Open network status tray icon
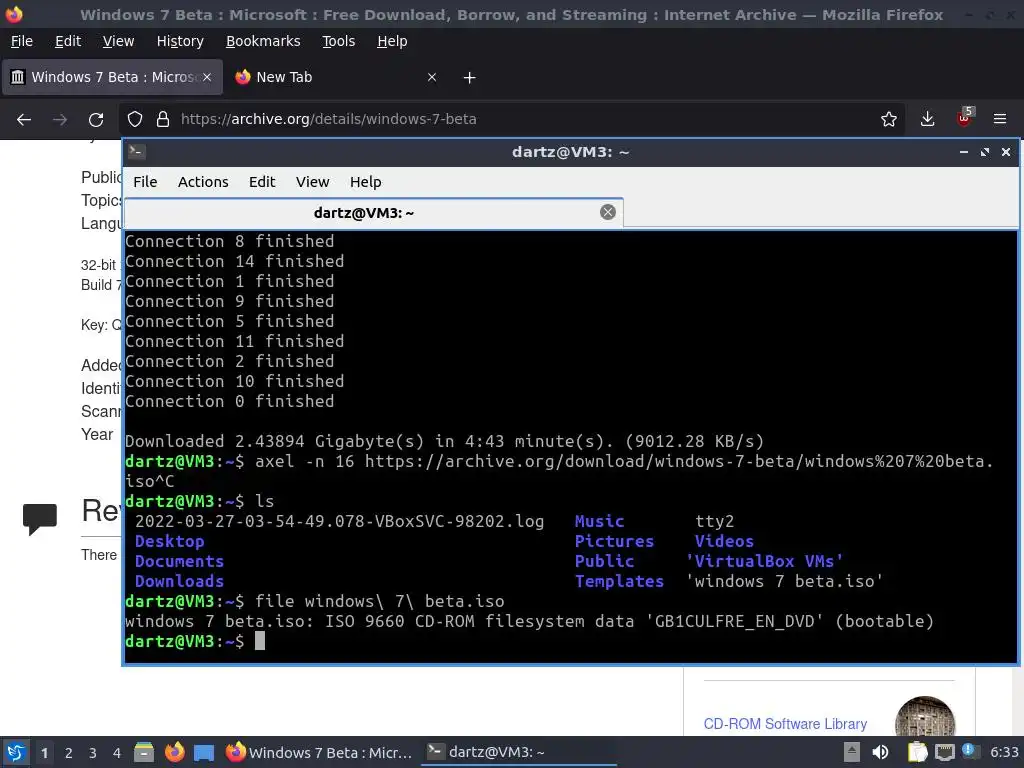 (944, 752)
